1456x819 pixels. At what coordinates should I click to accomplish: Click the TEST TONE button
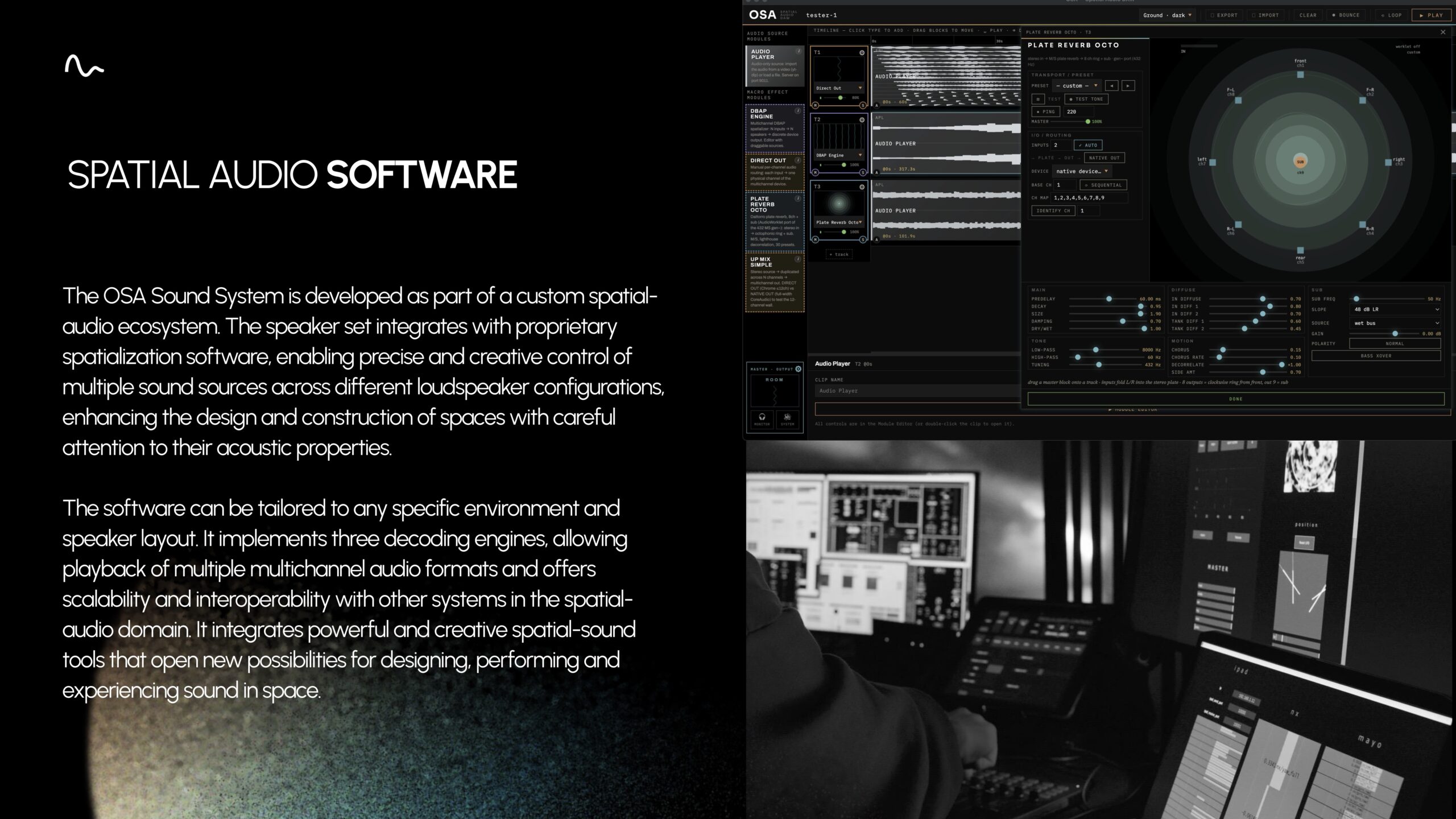pyautogui.click(x=1086, y=99)
